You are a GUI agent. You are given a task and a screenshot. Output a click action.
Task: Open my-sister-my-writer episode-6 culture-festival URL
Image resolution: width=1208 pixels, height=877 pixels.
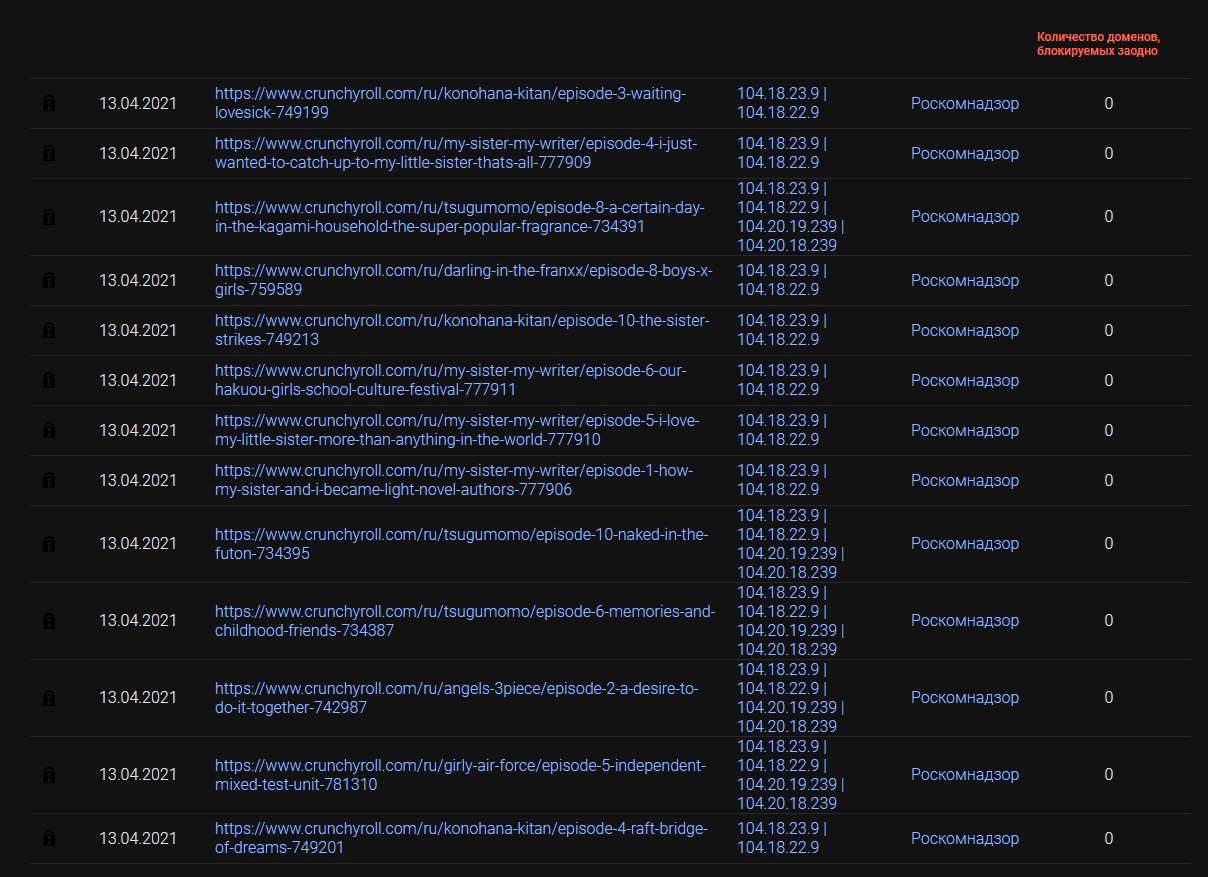(x=451, y=380)
